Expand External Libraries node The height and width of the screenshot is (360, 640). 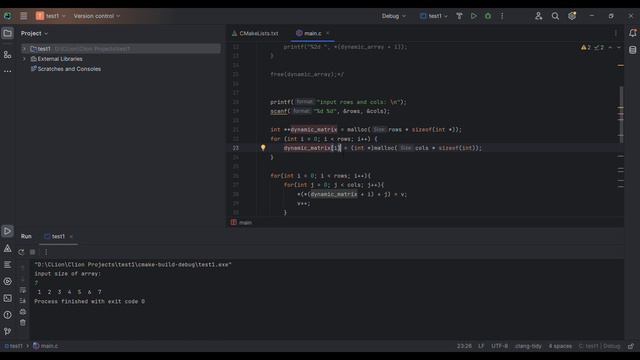(24, 59)
